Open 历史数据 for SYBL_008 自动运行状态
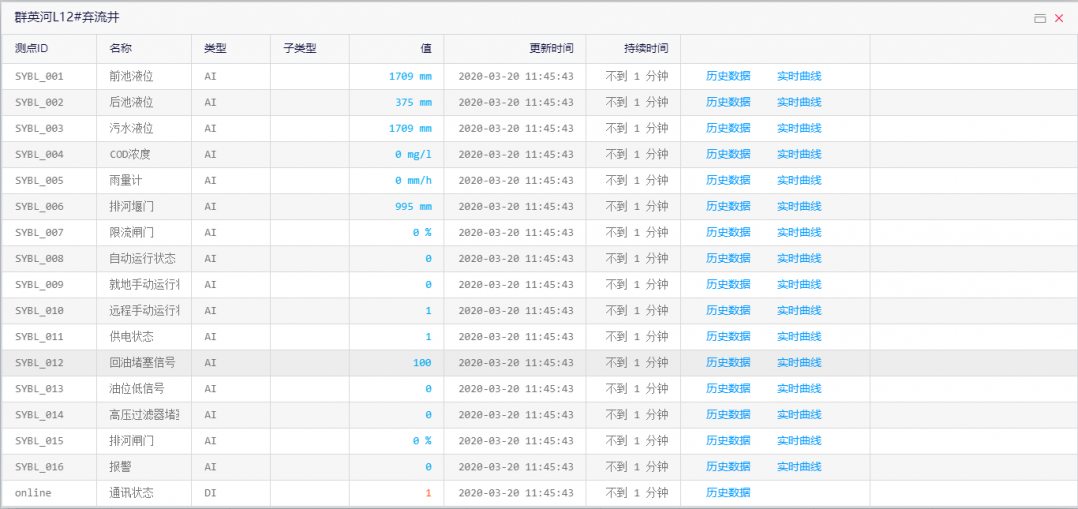The height and width of the screenshot is (509, 1078). pos(728,259)
